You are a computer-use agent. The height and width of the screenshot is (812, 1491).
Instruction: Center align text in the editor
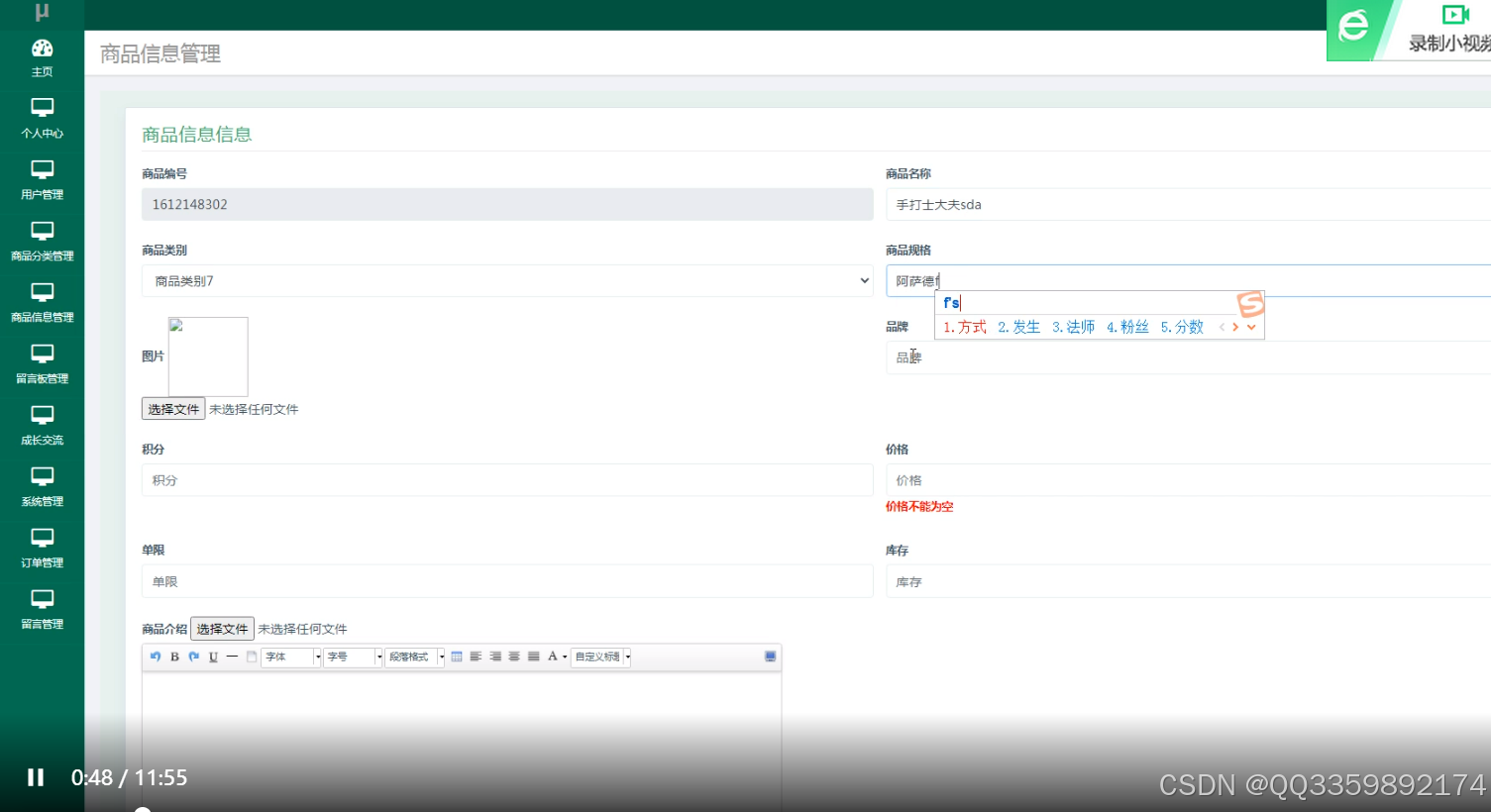tap(514, 657)
